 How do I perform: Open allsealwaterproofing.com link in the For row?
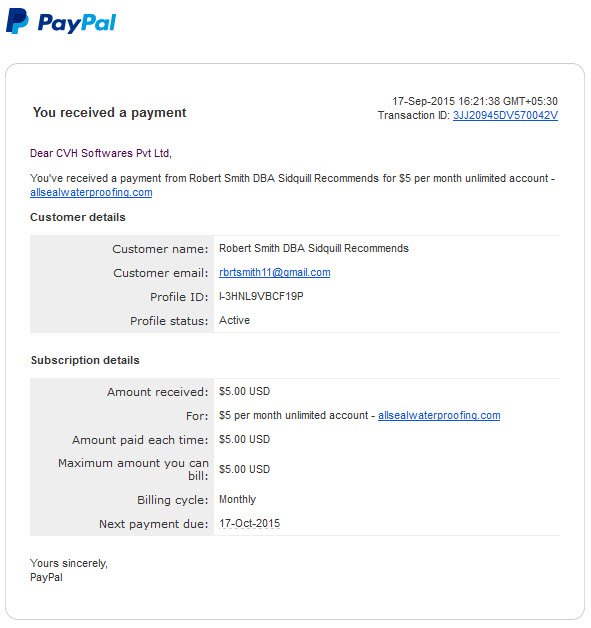(439, 415)
